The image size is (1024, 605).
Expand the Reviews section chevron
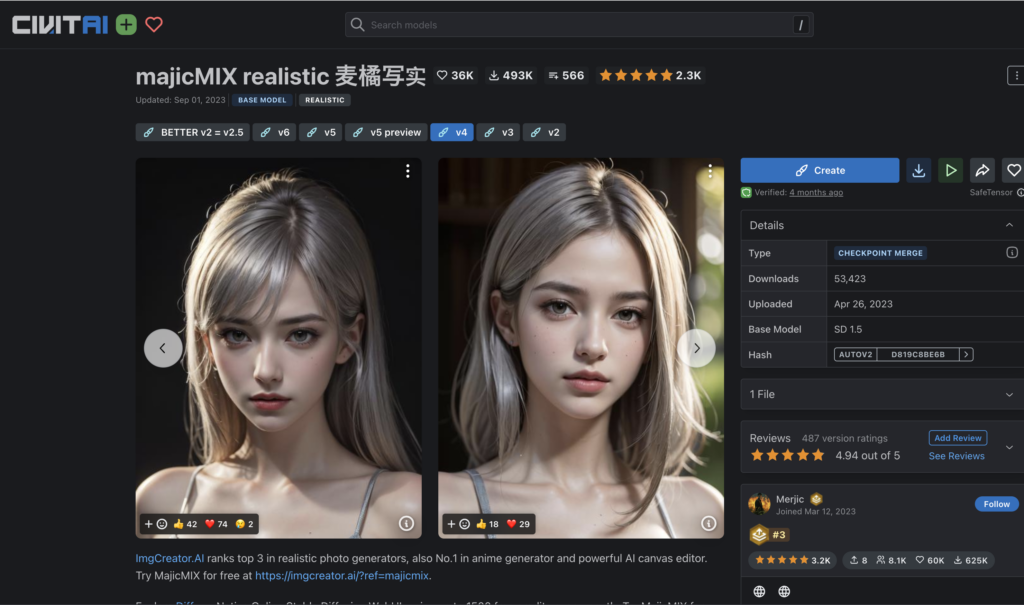pyautogui.click(x=1009, y=447)
